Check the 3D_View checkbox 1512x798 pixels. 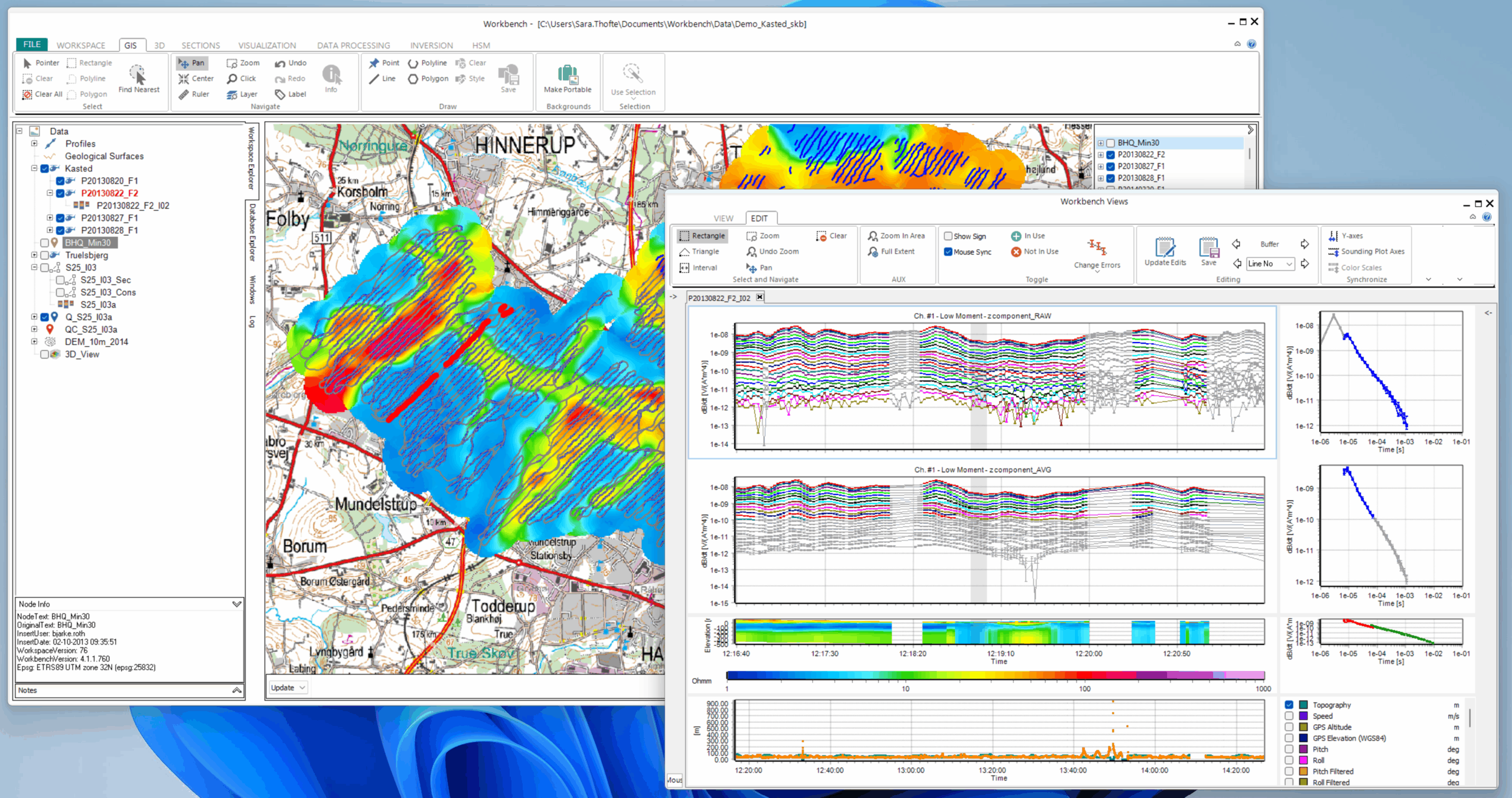tap(45, 354)
